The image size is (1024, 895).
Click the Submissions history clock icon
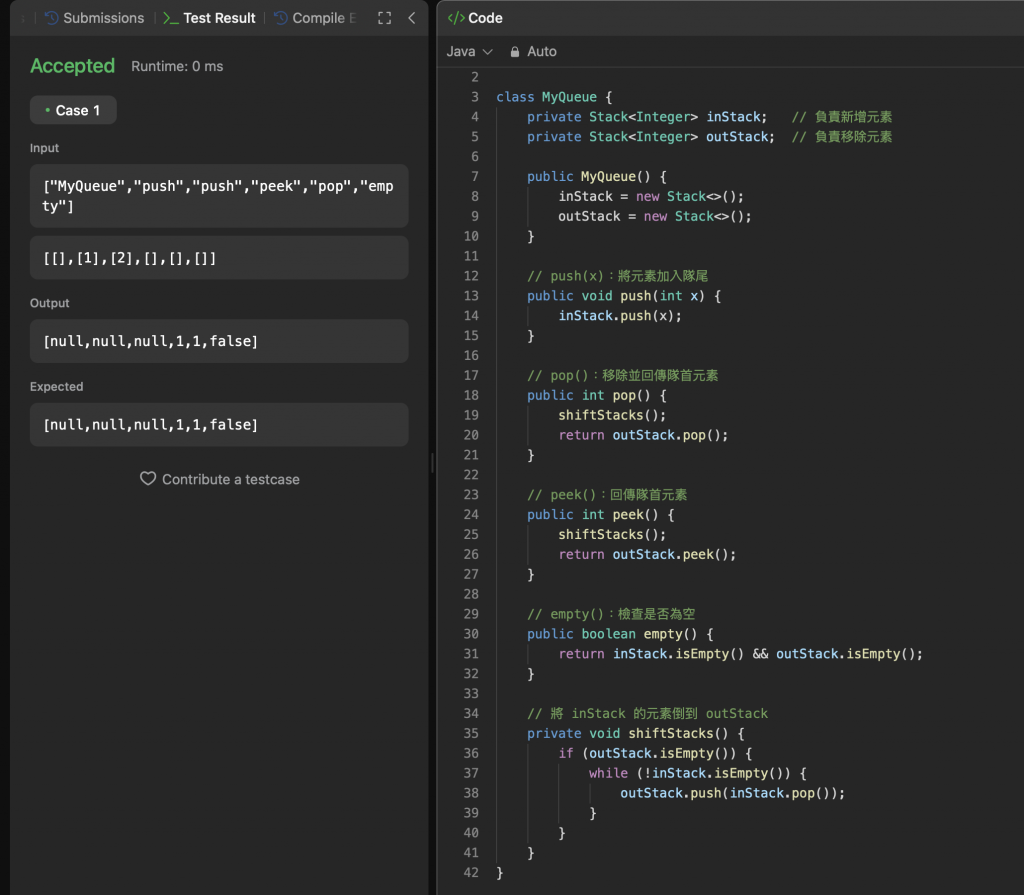click(x=51, y=18)
